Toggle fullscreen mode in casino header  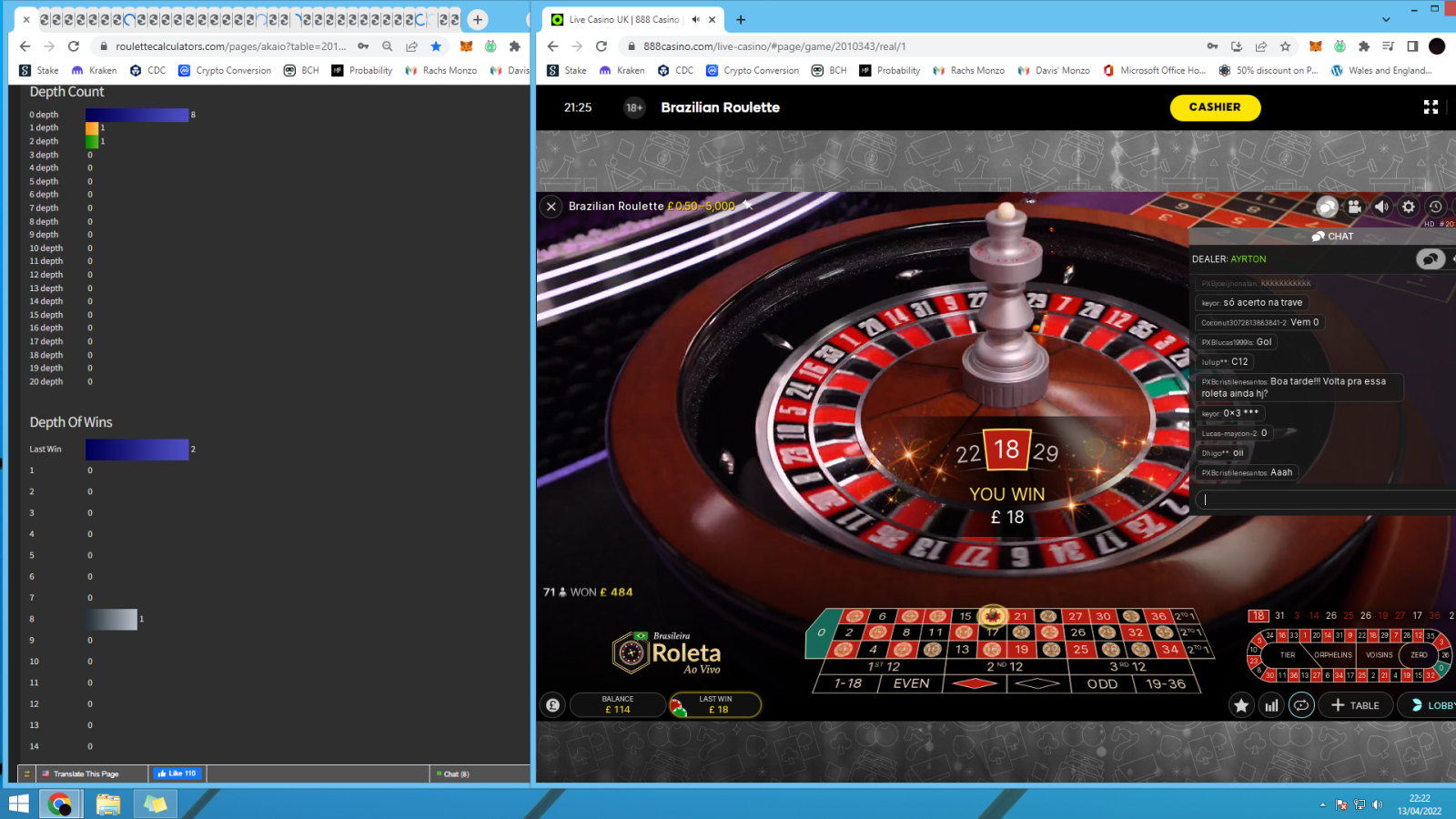point(1431,107)
